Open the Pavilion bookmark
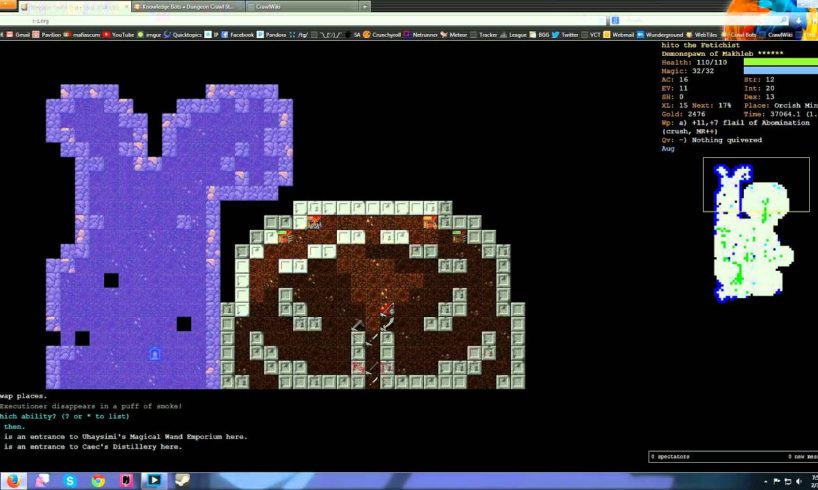The height and width of the screenshot is (490, 818). (46, 34)
